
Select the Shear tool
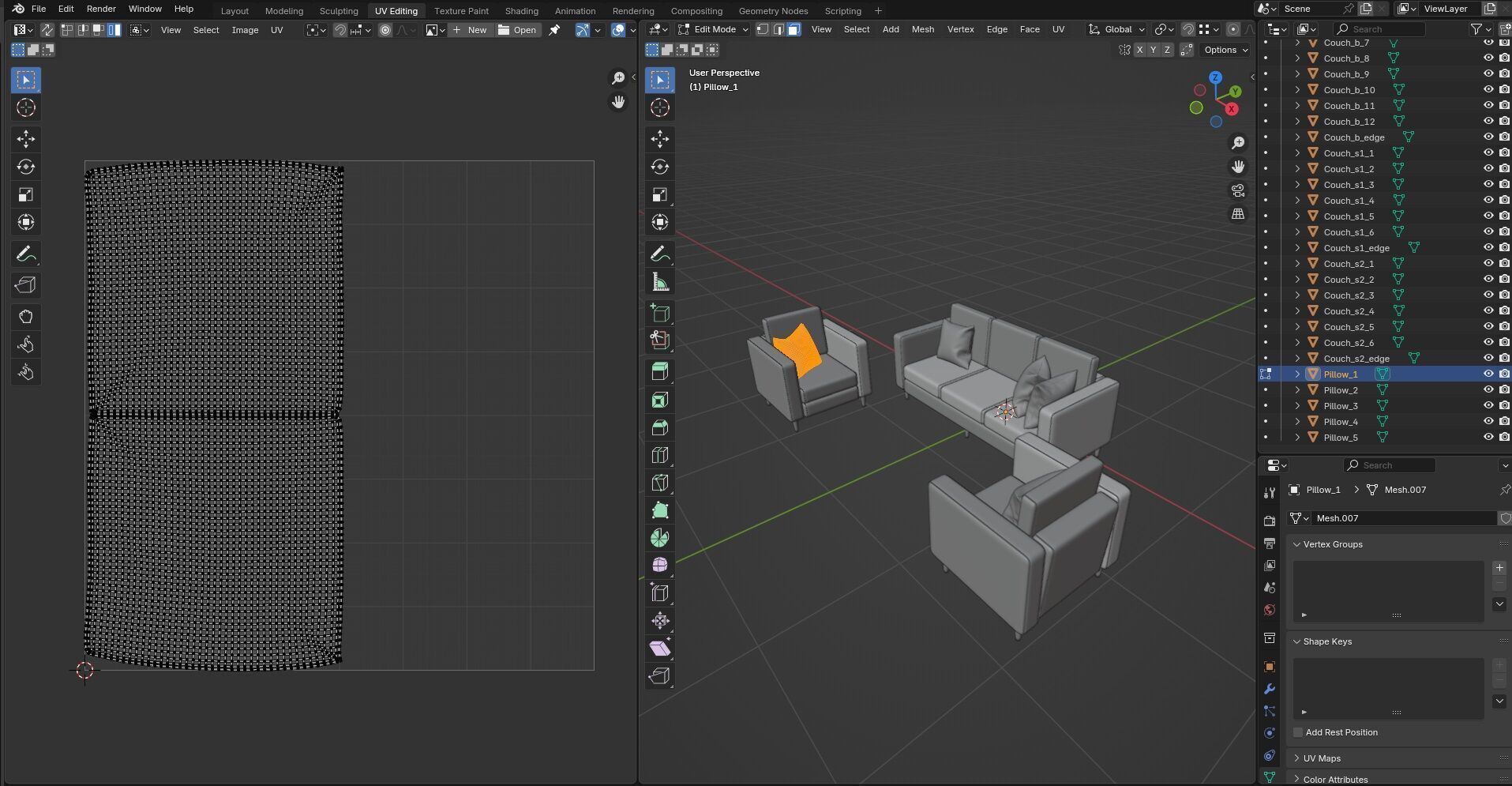pos(660,649)
